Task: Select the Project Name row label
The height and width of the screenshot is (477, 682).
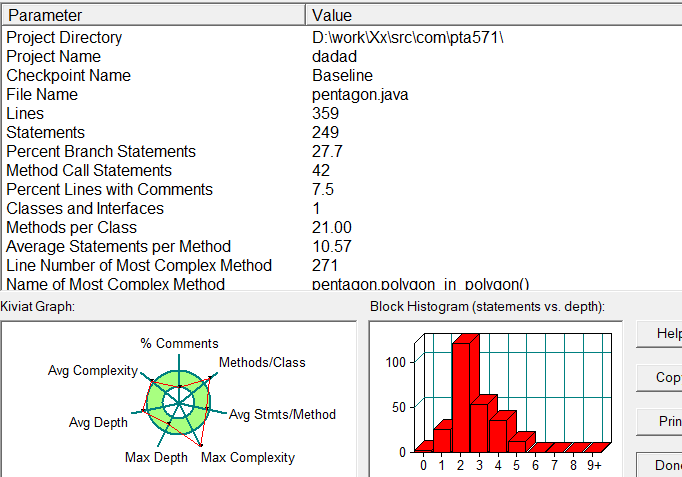Action: (53, 57)
